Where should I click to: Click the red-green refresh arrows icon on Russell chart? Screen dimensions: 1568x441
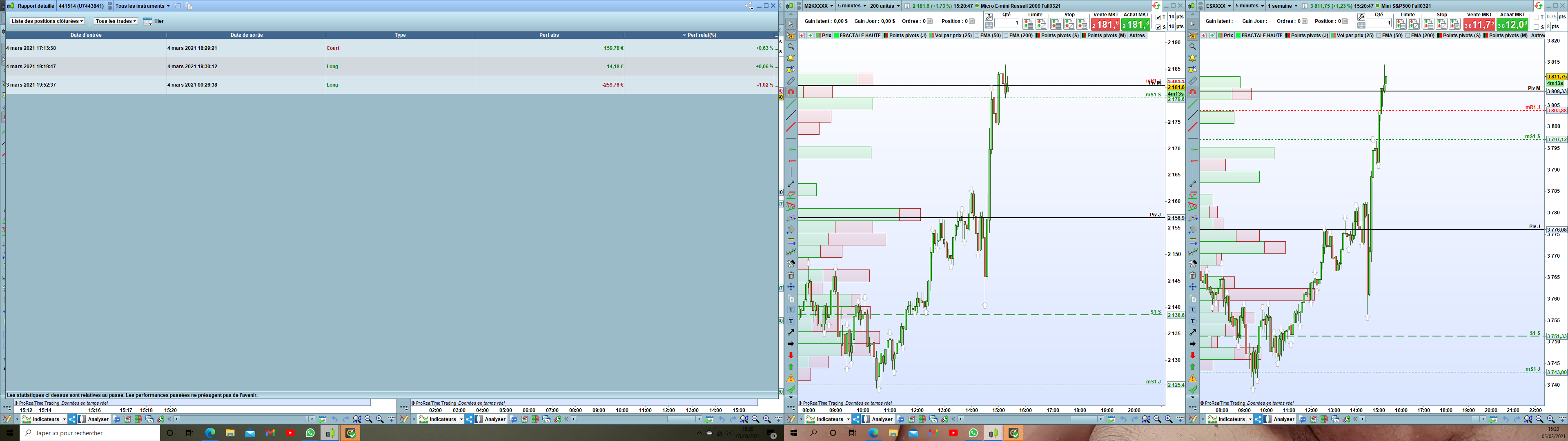point(1156,6)
